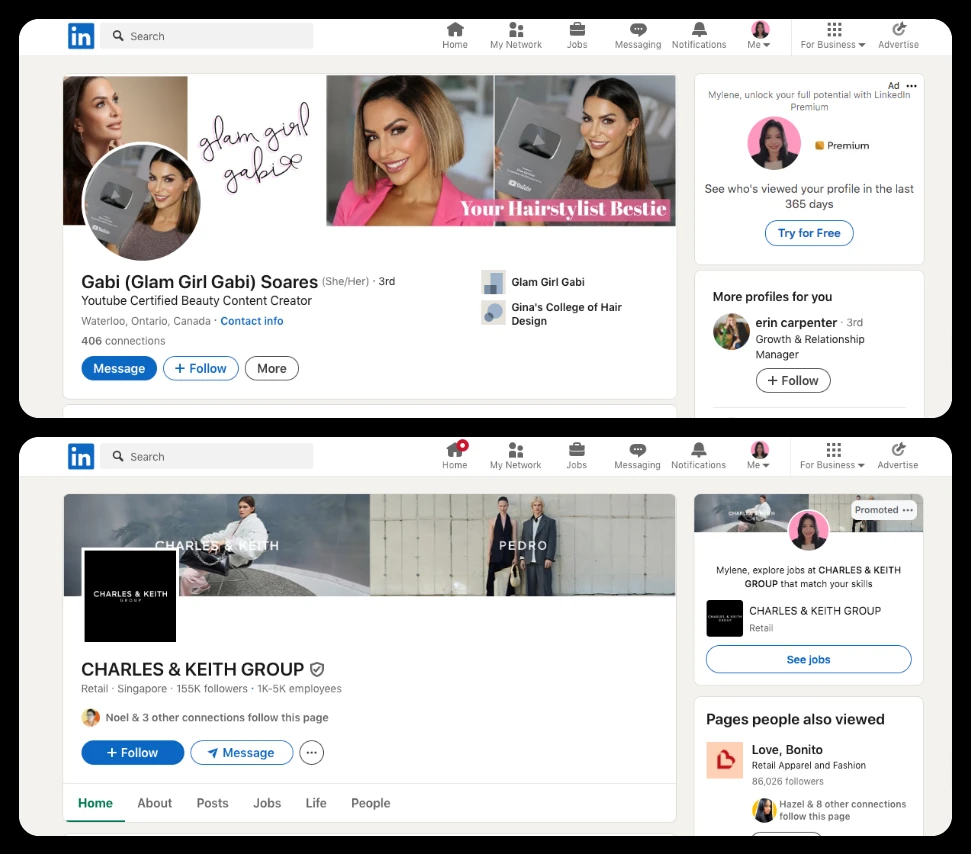Expand Me dropdown in top profile window
Image resolution: width=971 pixels, height=854 pixels.
[760, 35]
